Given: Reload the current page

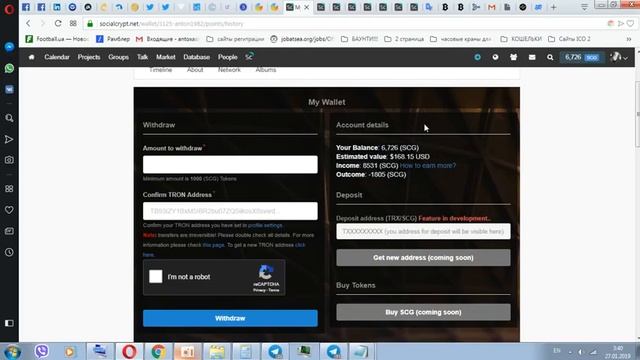Looking at the screenshot, I should coord(58,24).
